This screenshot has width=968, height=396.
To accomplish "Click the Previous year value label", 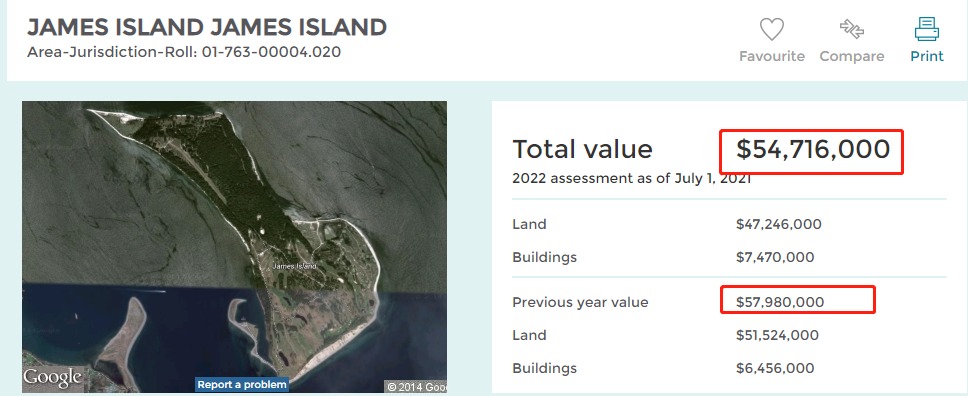I will click(580, 303).
